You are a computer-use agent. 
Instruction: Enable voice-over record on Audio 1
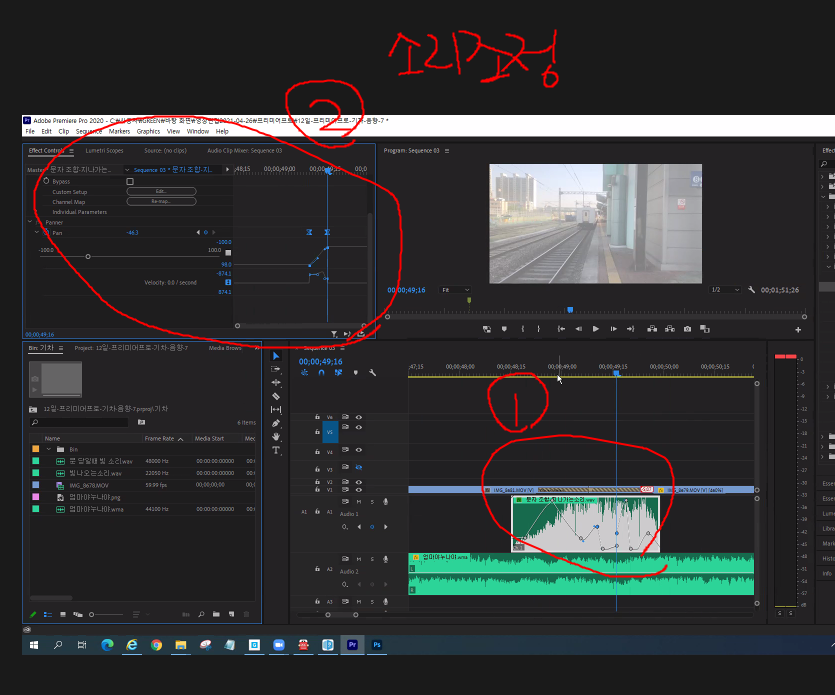coord(386,502)
